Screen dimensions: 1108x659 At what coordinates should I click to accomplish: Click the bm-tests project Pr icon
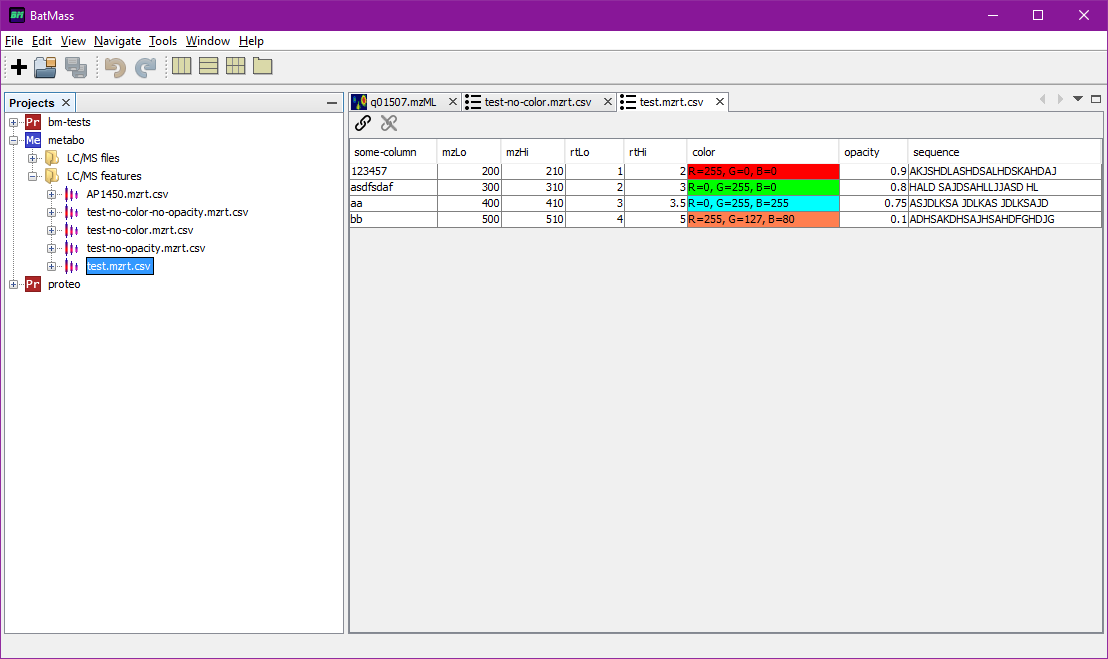pyautogui.click(x=33, y=122)
